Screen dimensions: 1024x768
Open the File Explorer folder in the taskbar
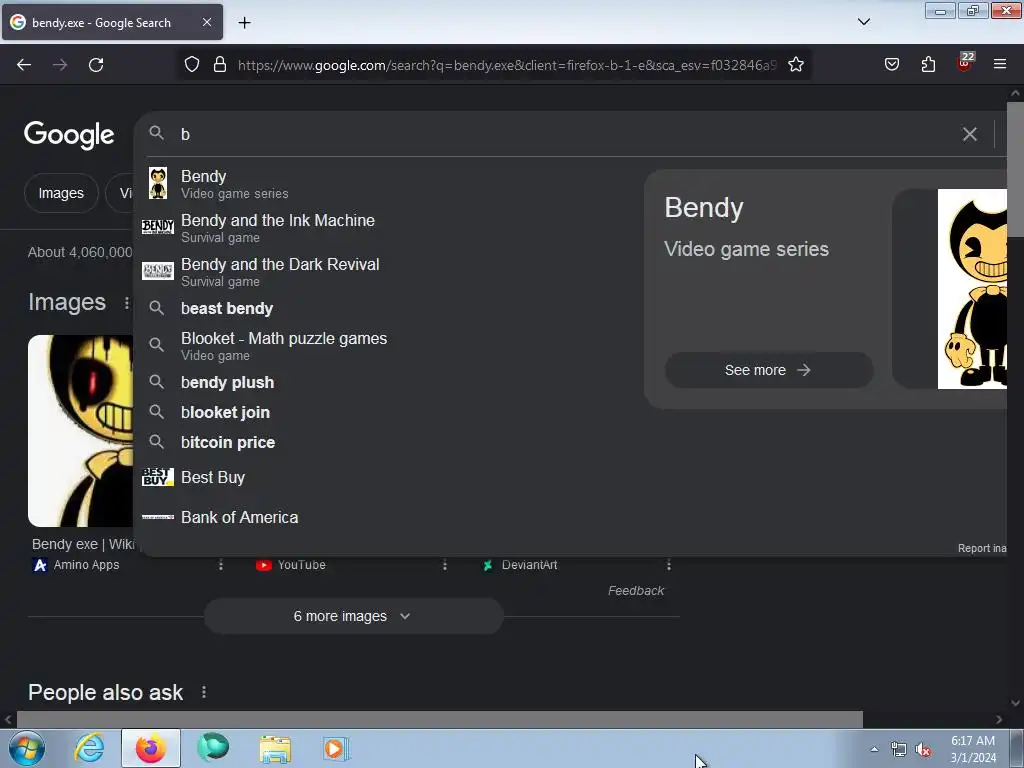point(275,748)
